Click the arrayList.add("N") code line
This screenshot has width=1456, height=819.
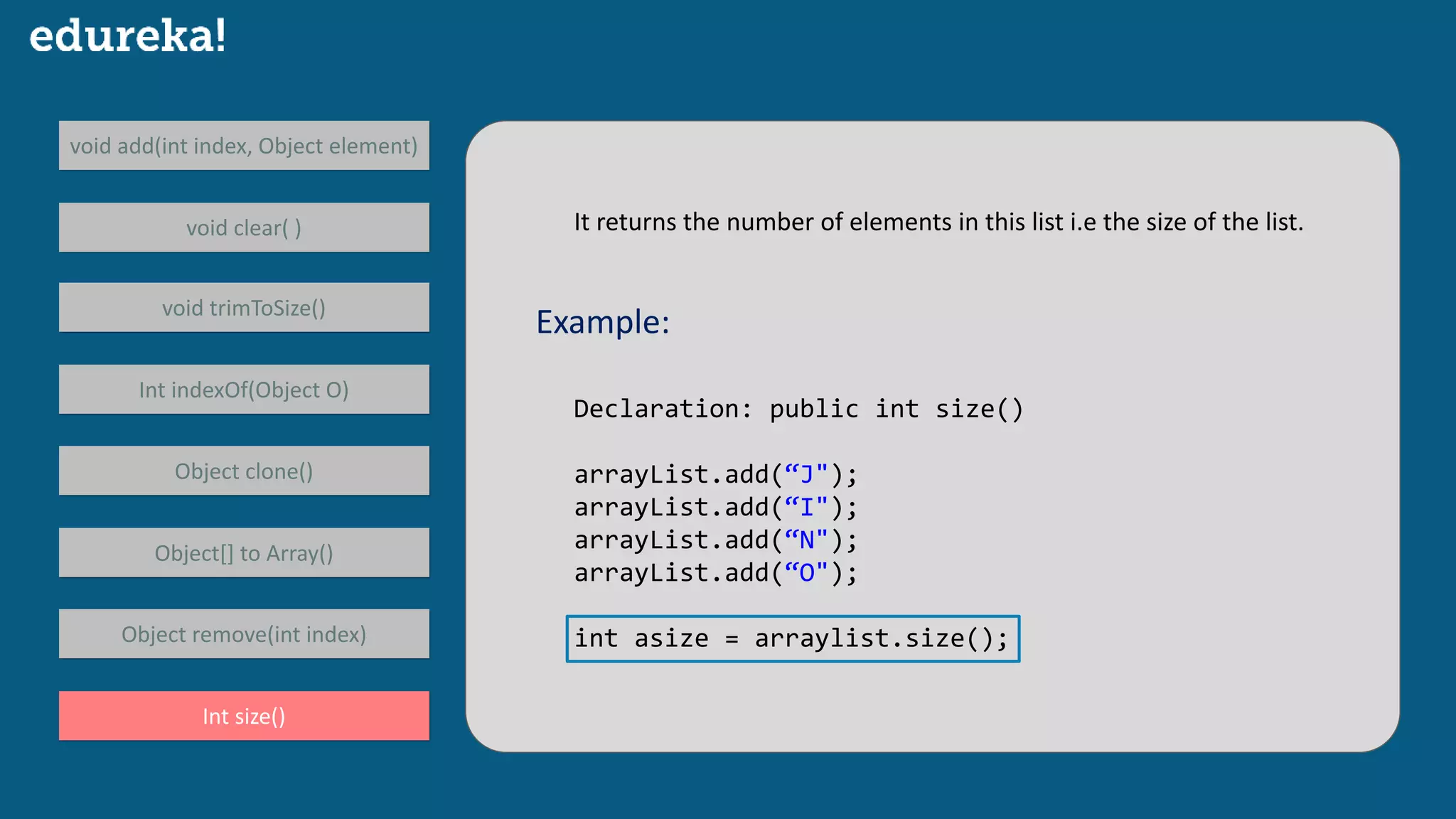tap(716, 540)
